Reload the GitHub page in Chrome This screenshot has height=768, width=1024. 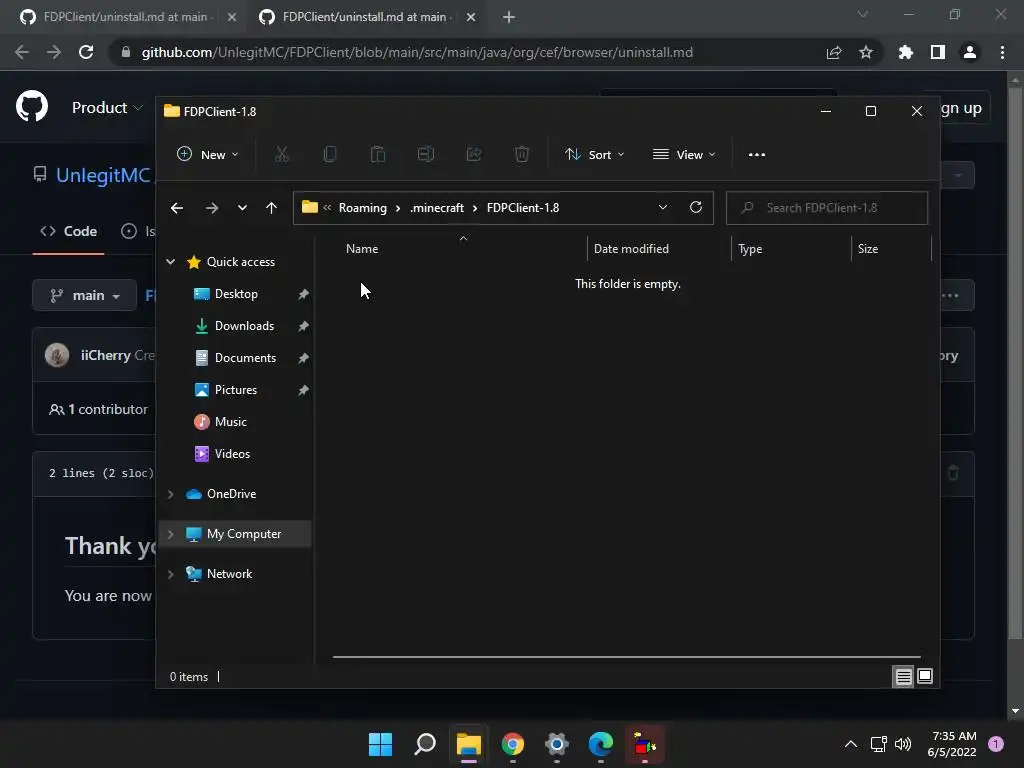click(x=86, y=52)
